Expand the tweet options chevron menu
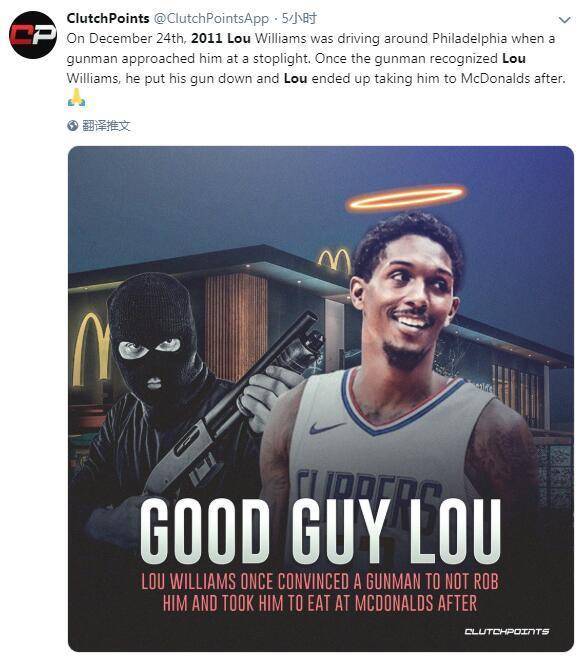The height and width of the screenshot is (665, 579). [x=564, y=20]
